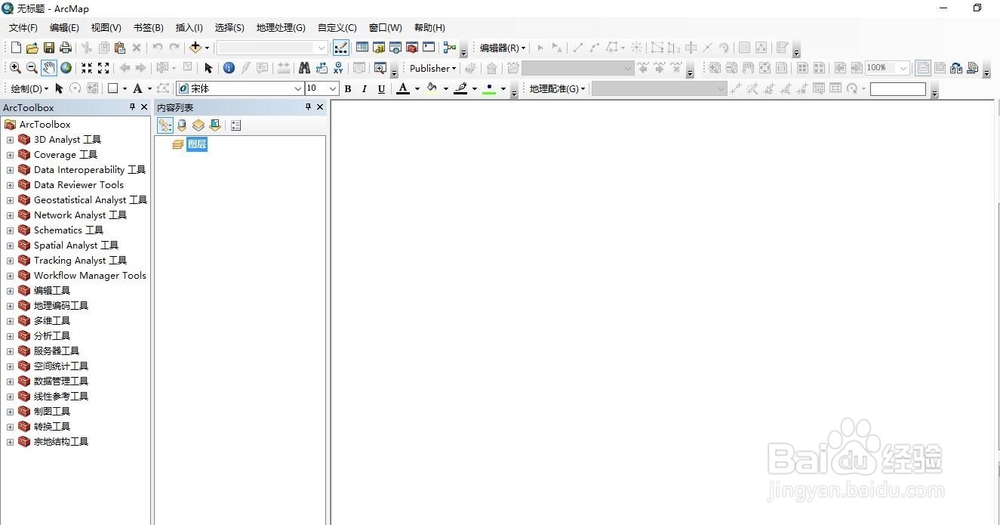
Task: Launch the ModelBuilder window
Action: point(450,47)
